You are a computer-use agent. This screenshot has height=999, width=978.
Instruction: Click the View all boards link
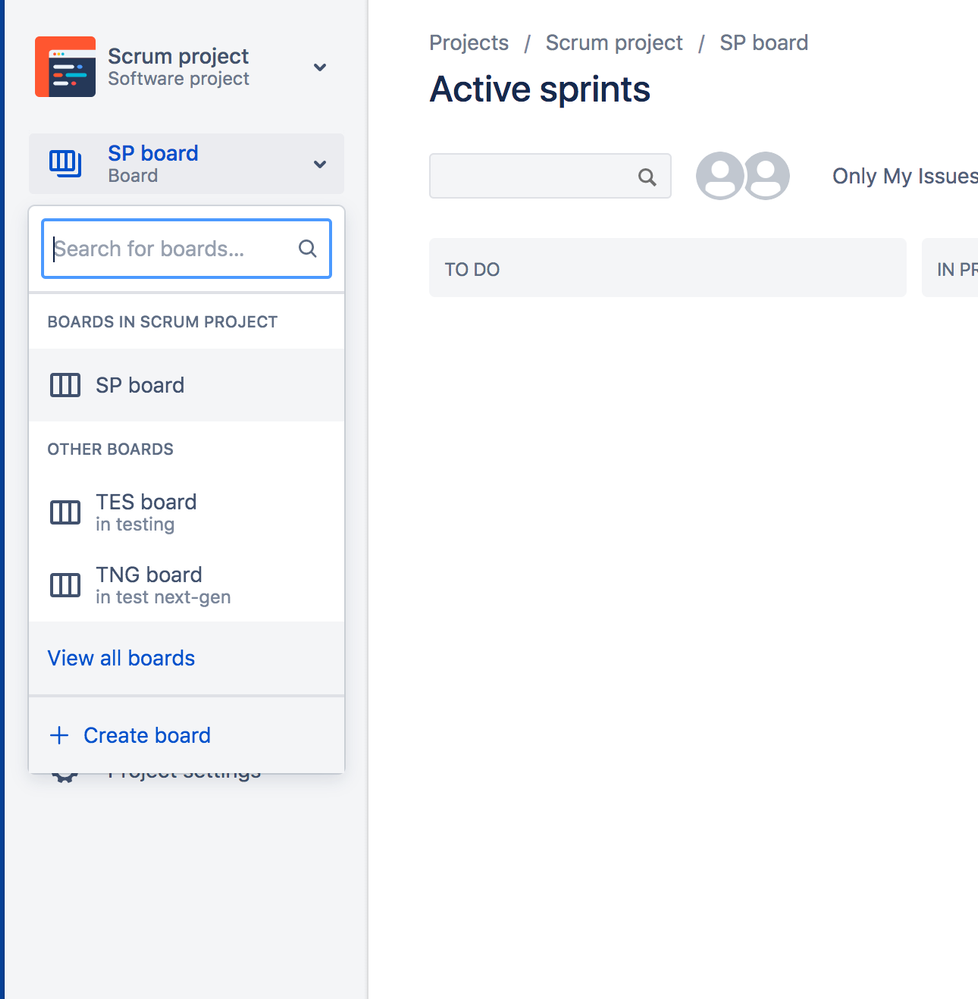[x=121, y=658]
